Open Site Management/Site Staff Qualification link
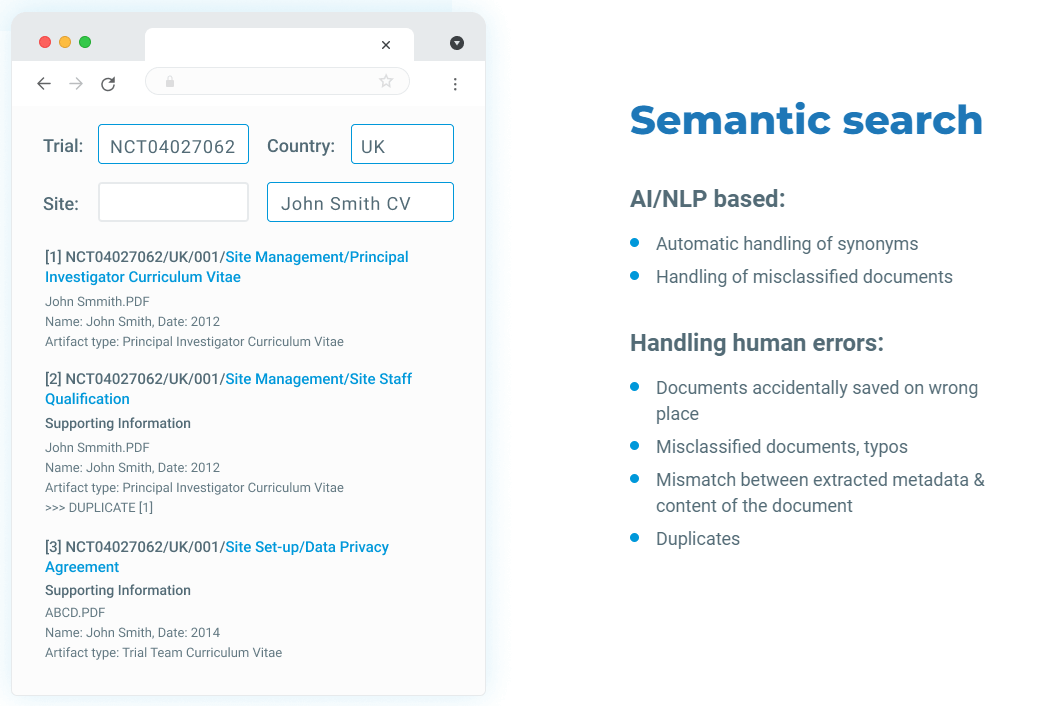The height and width of the screenshot is (706, 1061). coord(228,389)
